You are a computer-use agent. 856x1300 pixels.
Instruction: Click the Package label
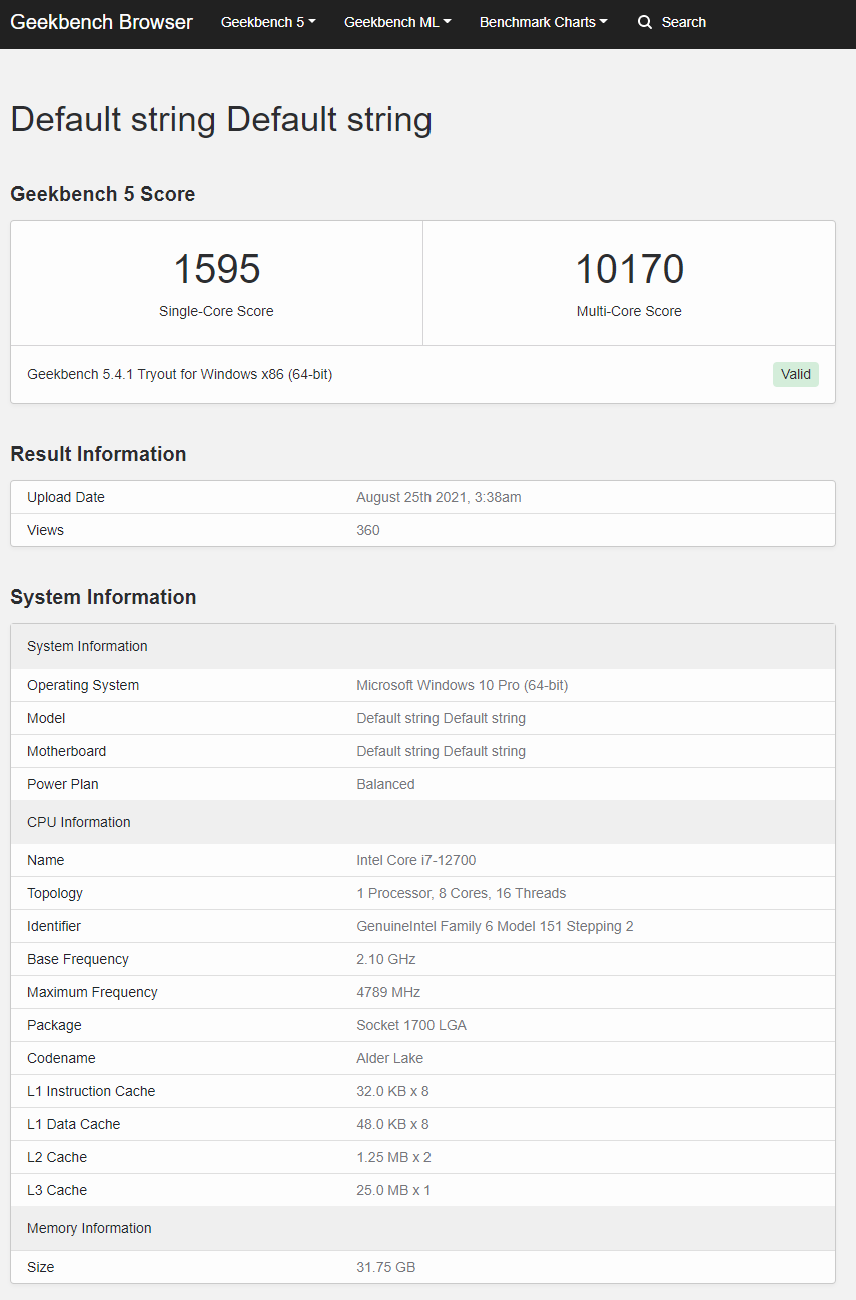[54, 1025]
